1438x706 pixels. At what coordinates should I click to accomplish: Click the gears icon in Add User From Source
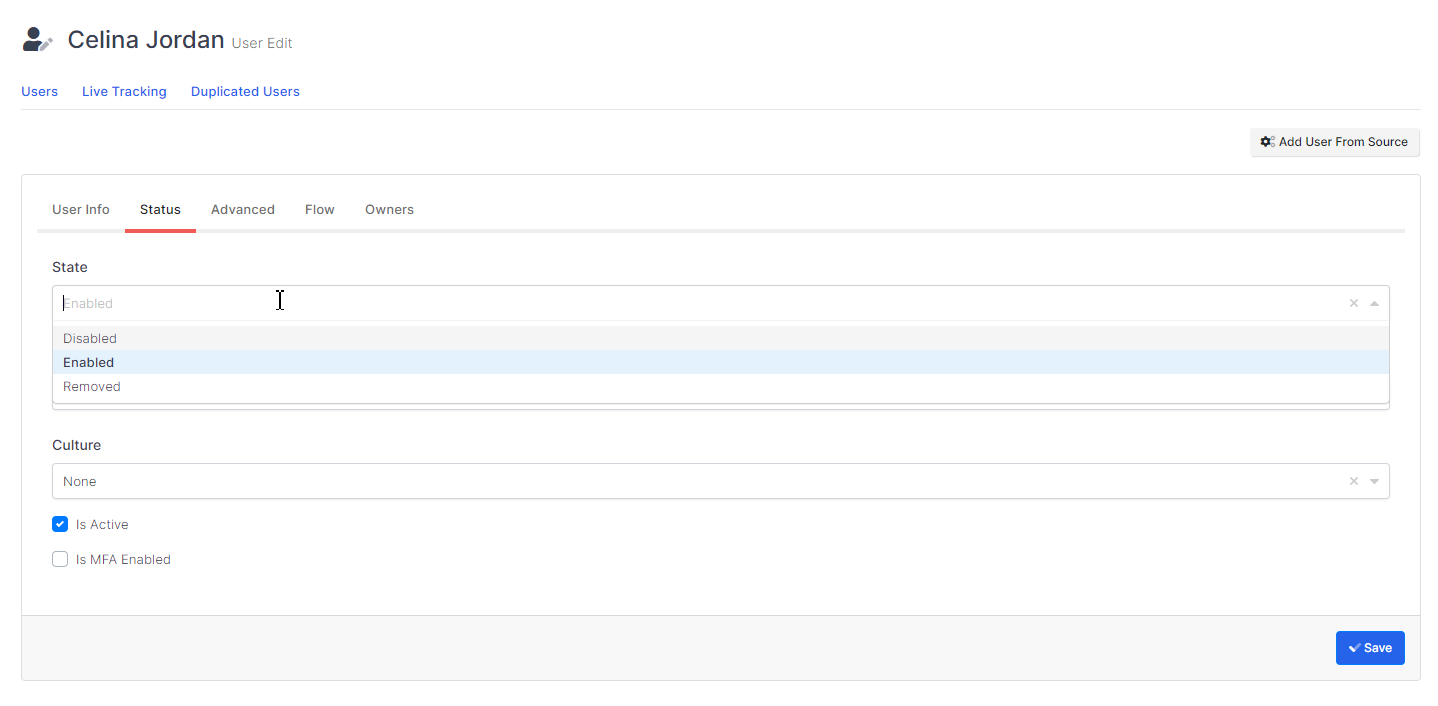(1267, 142)
